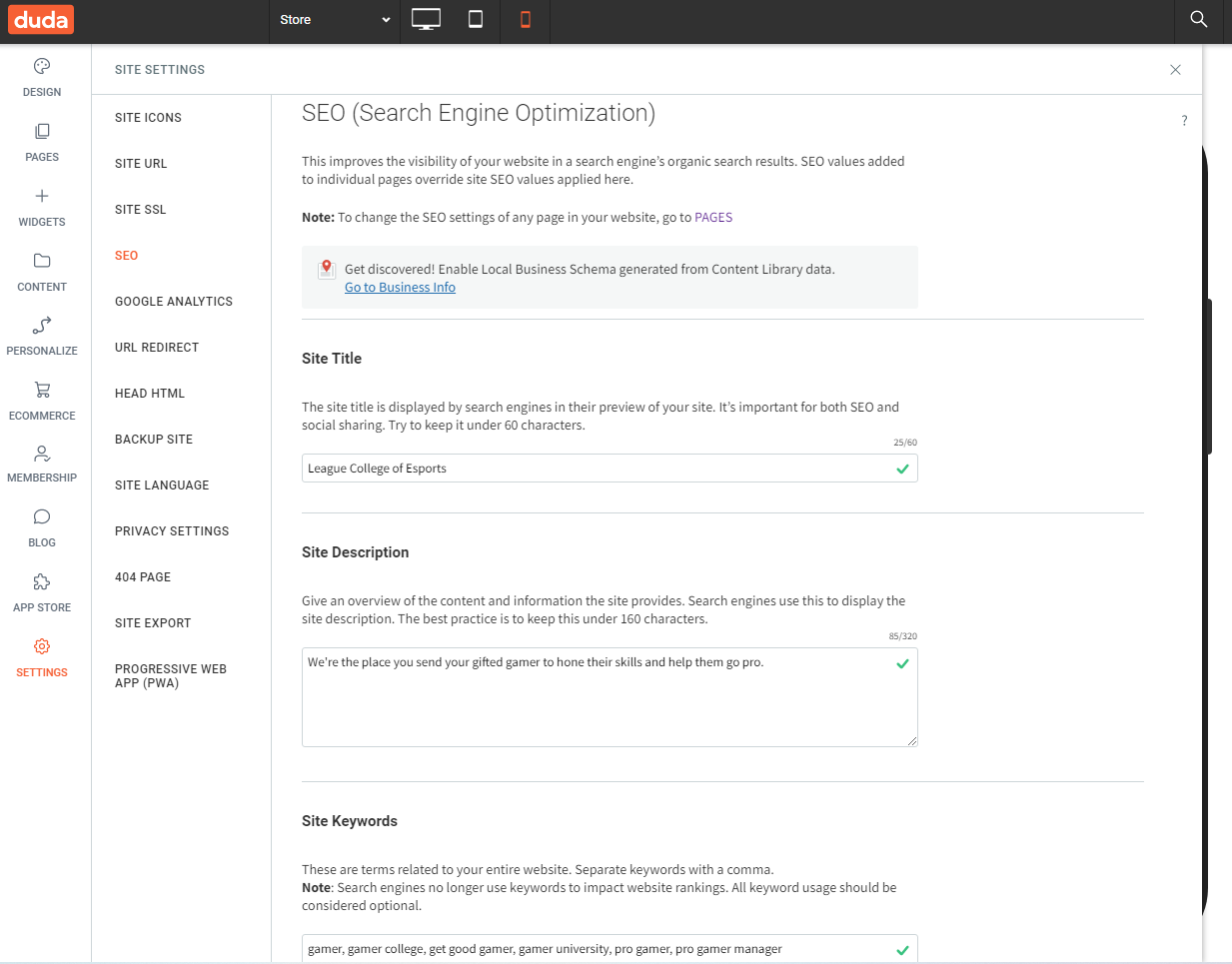Open Site Export settings
The height and width of the screenshot is (964, 1232).
[x=153, y=623]
